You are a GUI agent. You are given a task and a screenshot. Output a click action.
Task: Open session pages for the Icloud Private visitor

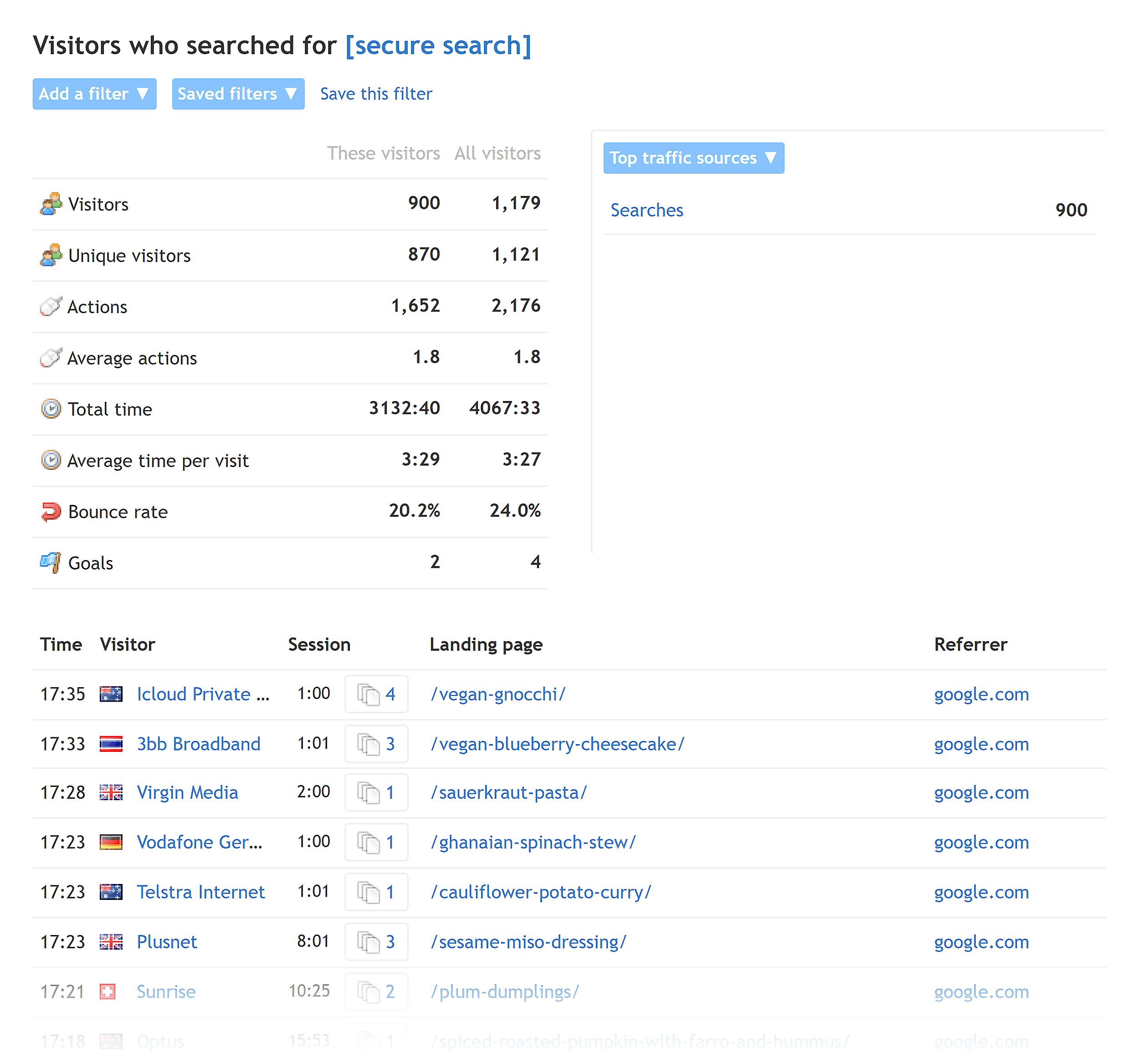coord(376,694)
